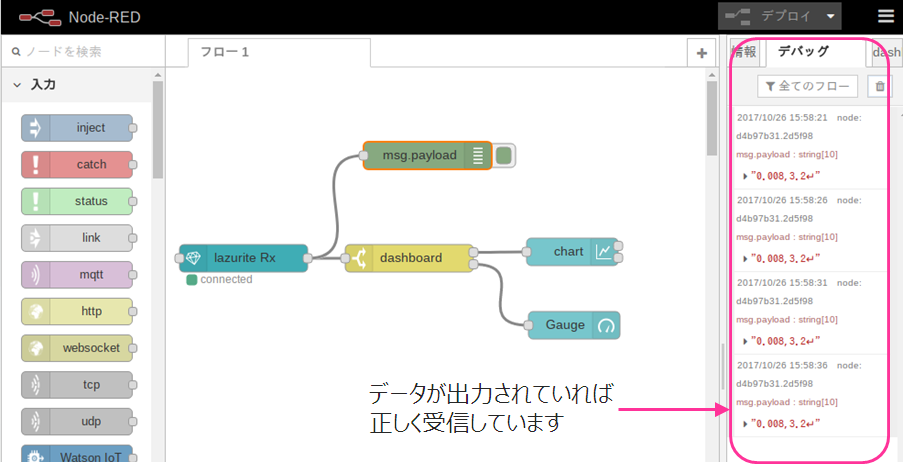Select the inject palette node
Viewport: 903px width, 464px height.
77,128
